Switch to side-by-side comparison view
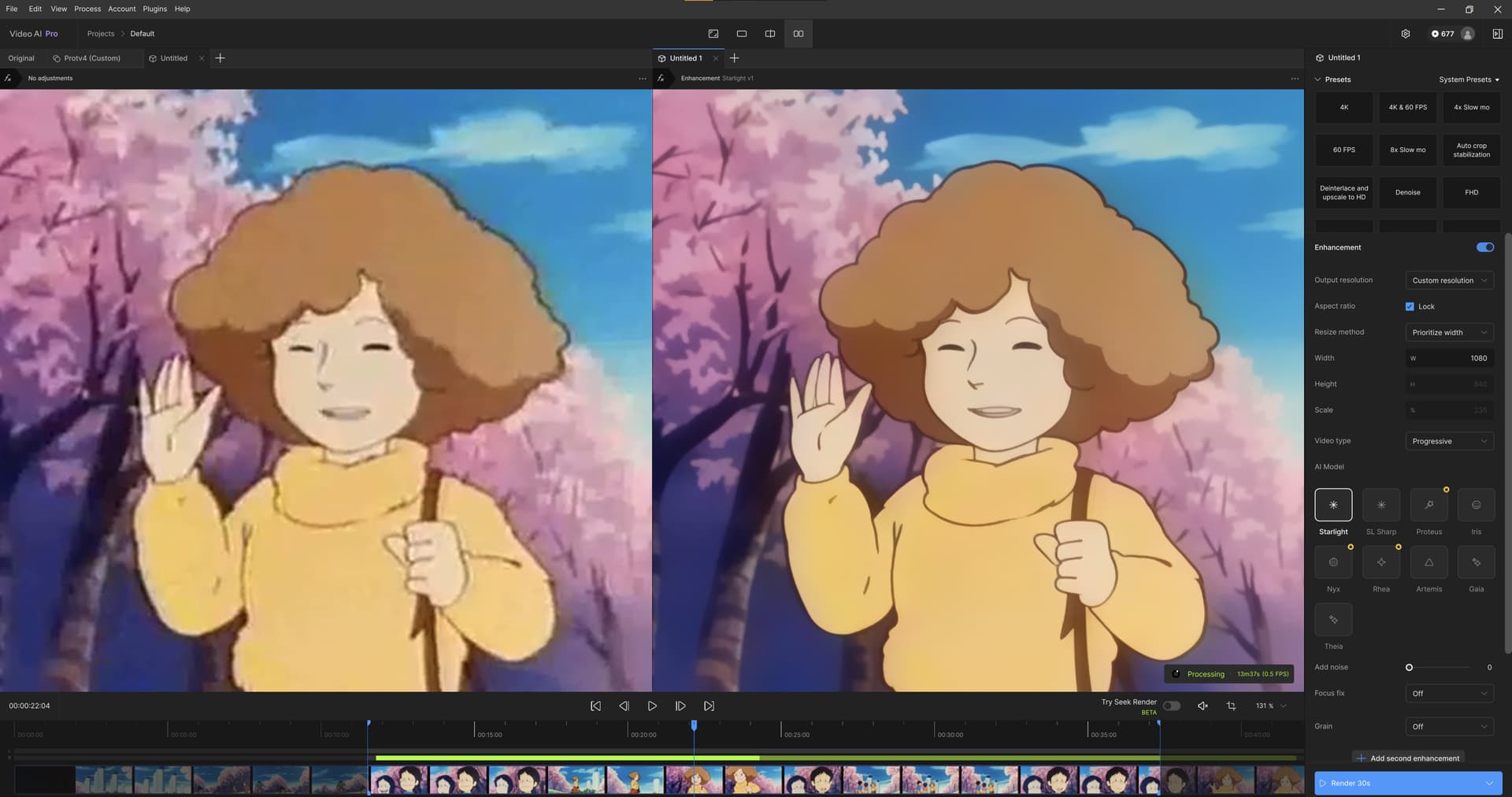The width and height of the screenshot is (1512, 797). tap(798, 34)
